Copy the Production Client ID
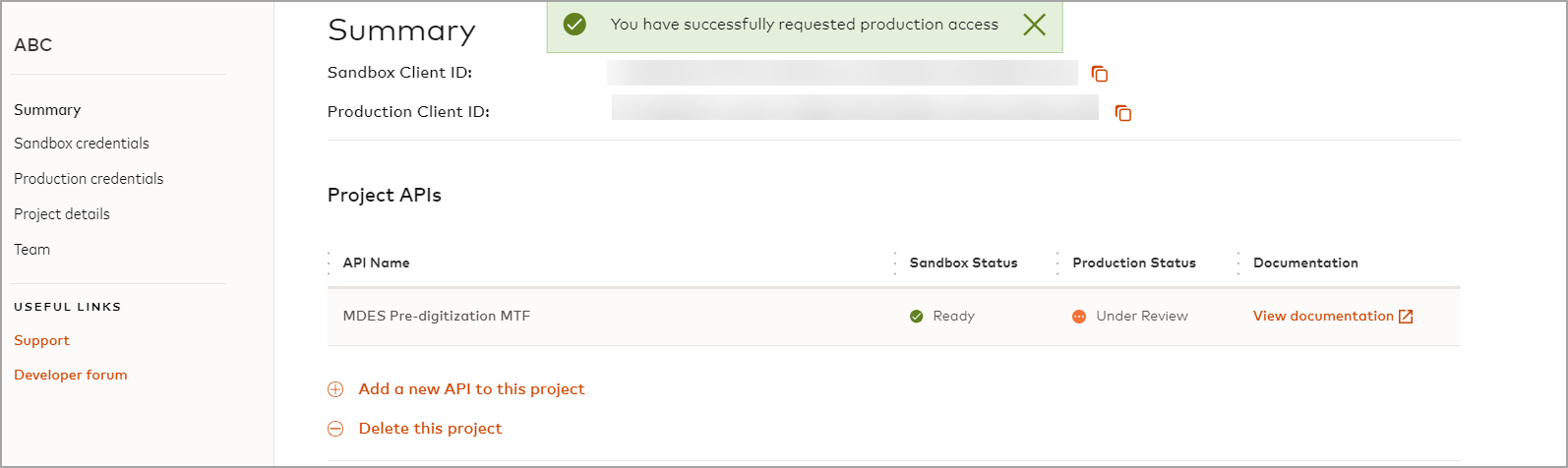Viewport: 1568px width, 468px height. (x=1122, y=113)
